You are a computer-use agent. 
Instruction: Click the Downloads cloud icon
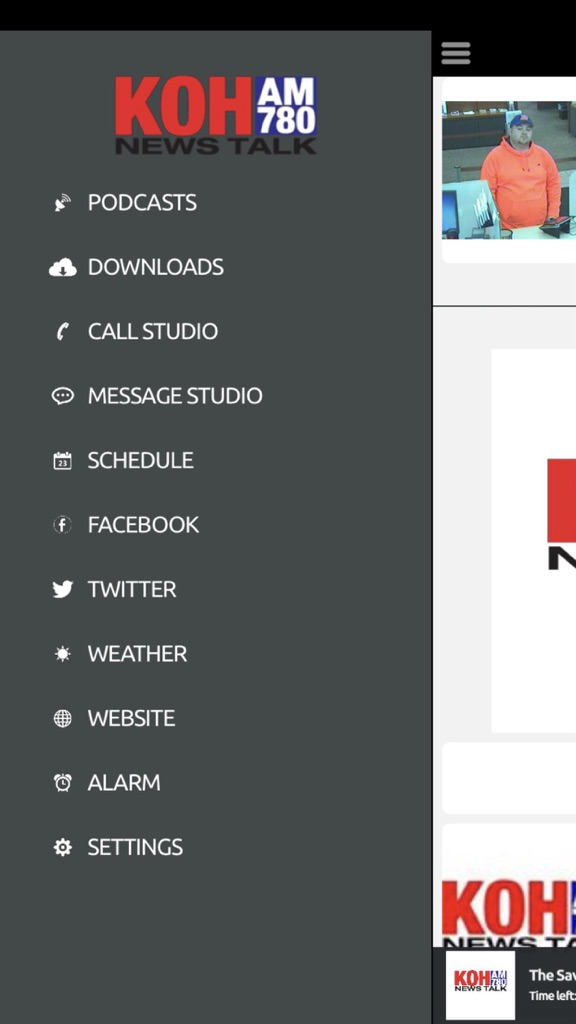pos(63,267)
